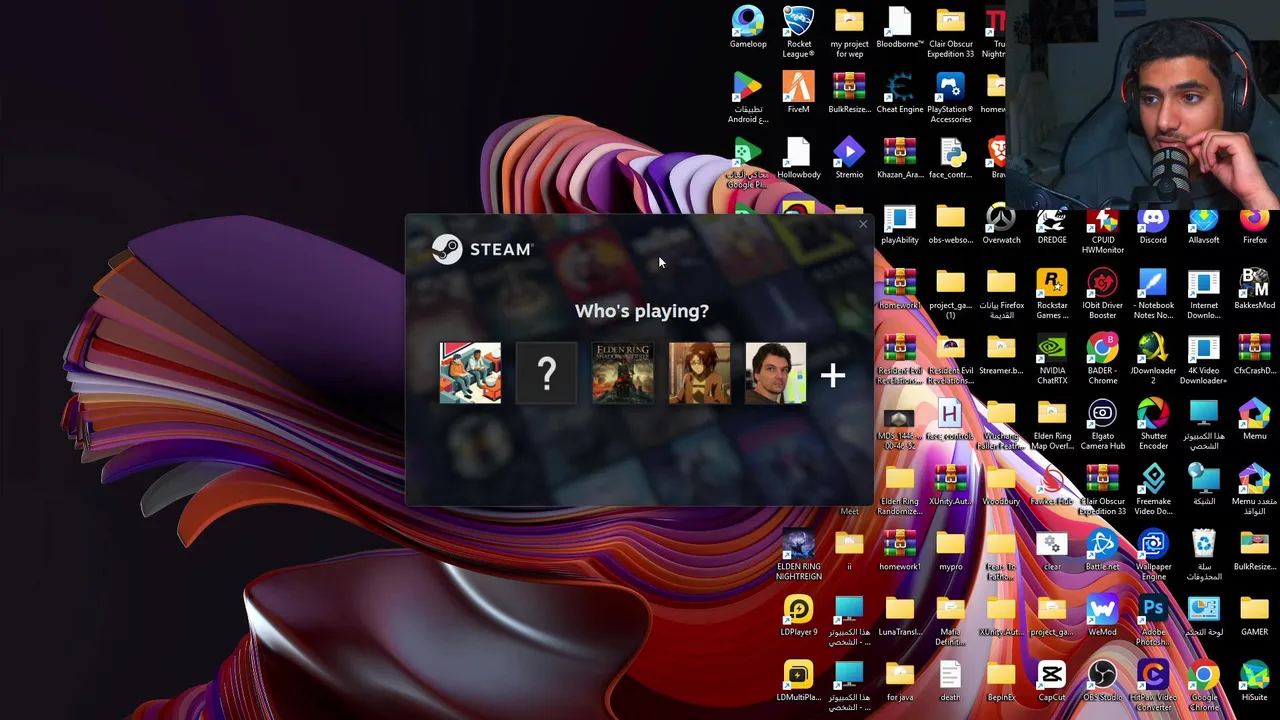
Task: Open Shutter Encoder
Action: coord(1153,424)
